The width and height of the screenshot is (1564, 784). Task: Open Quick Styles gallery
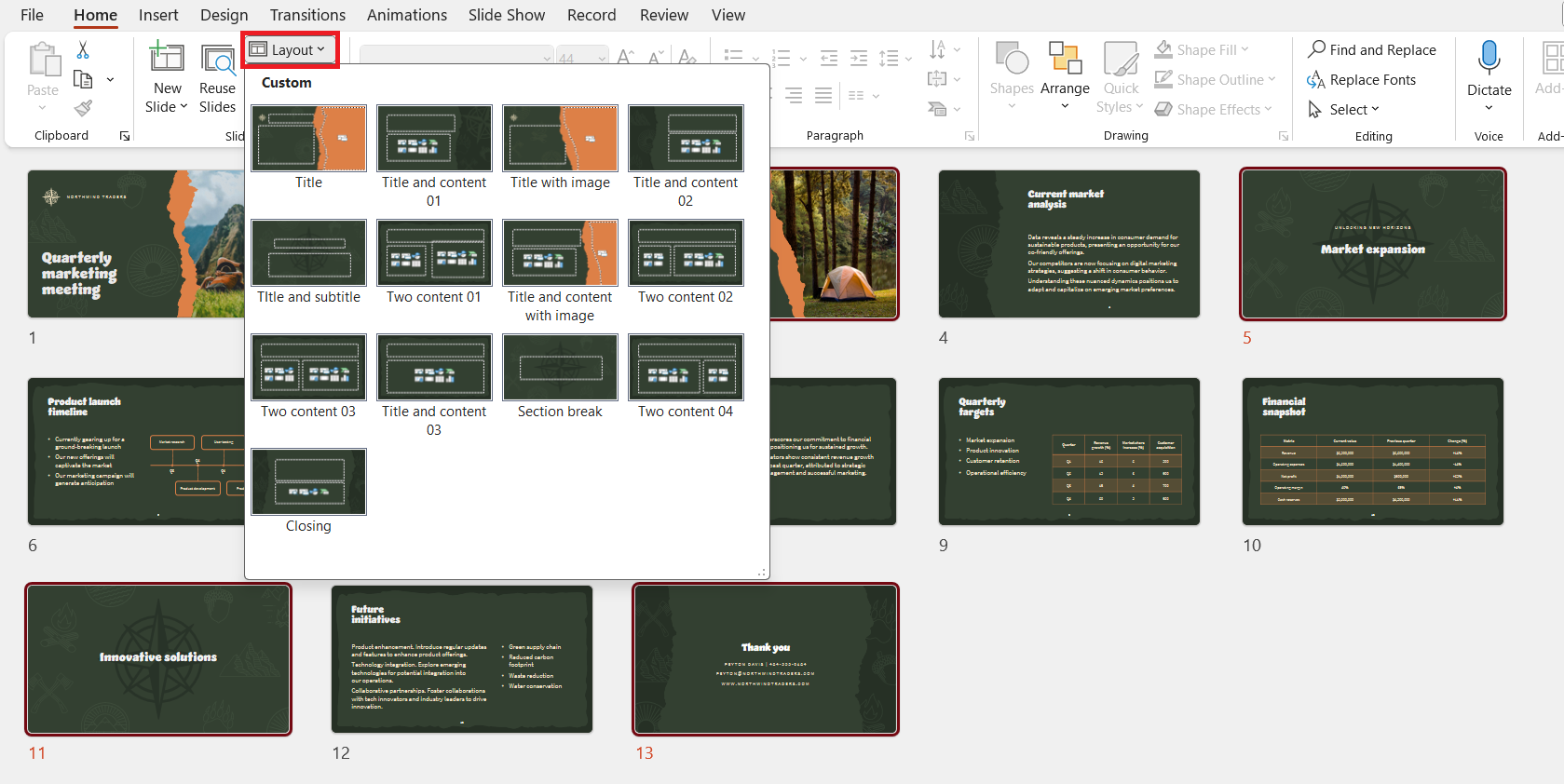click(x=1121, y=78)
